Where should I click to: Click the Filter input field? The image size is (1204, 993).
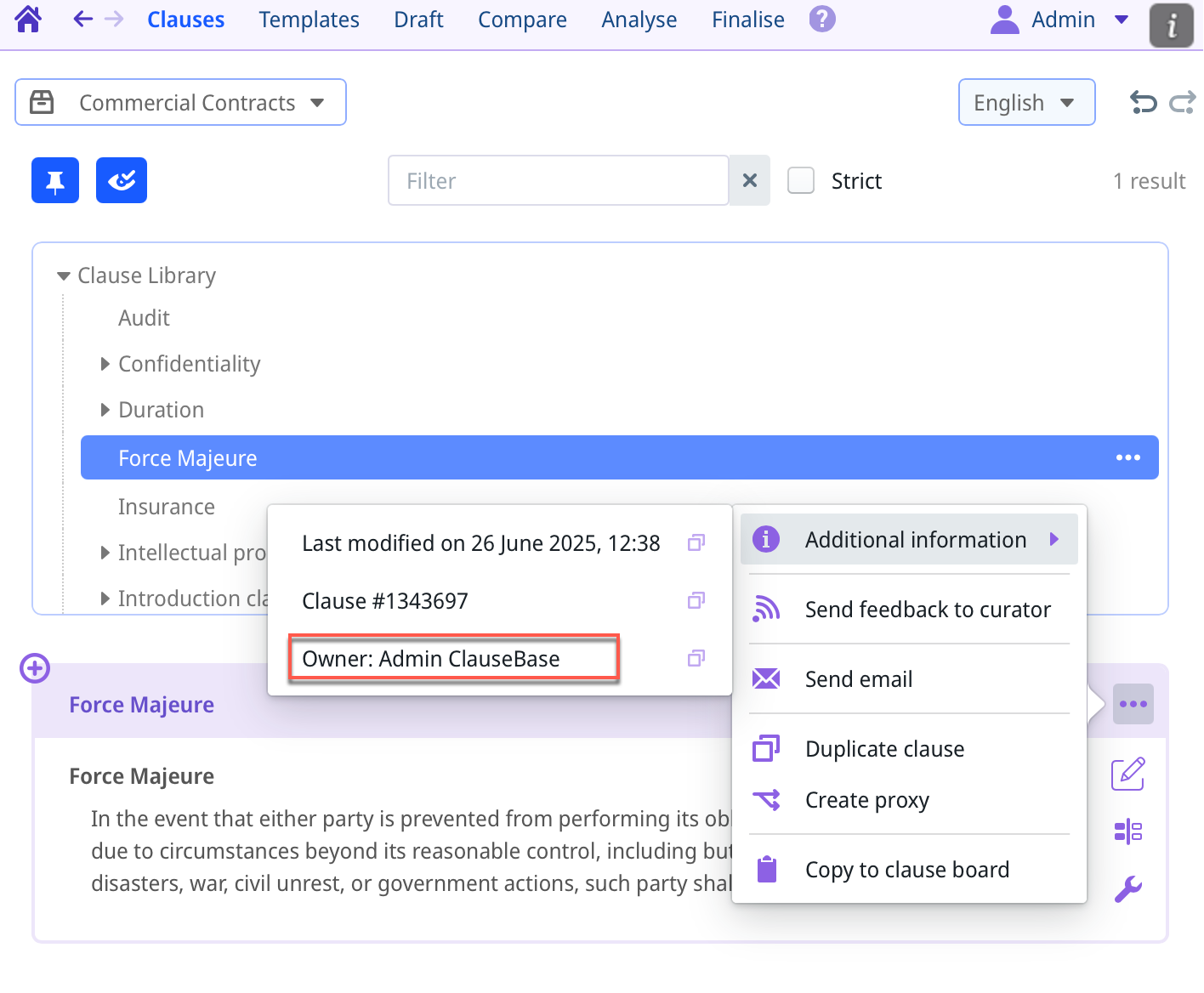tap(558, 180)
